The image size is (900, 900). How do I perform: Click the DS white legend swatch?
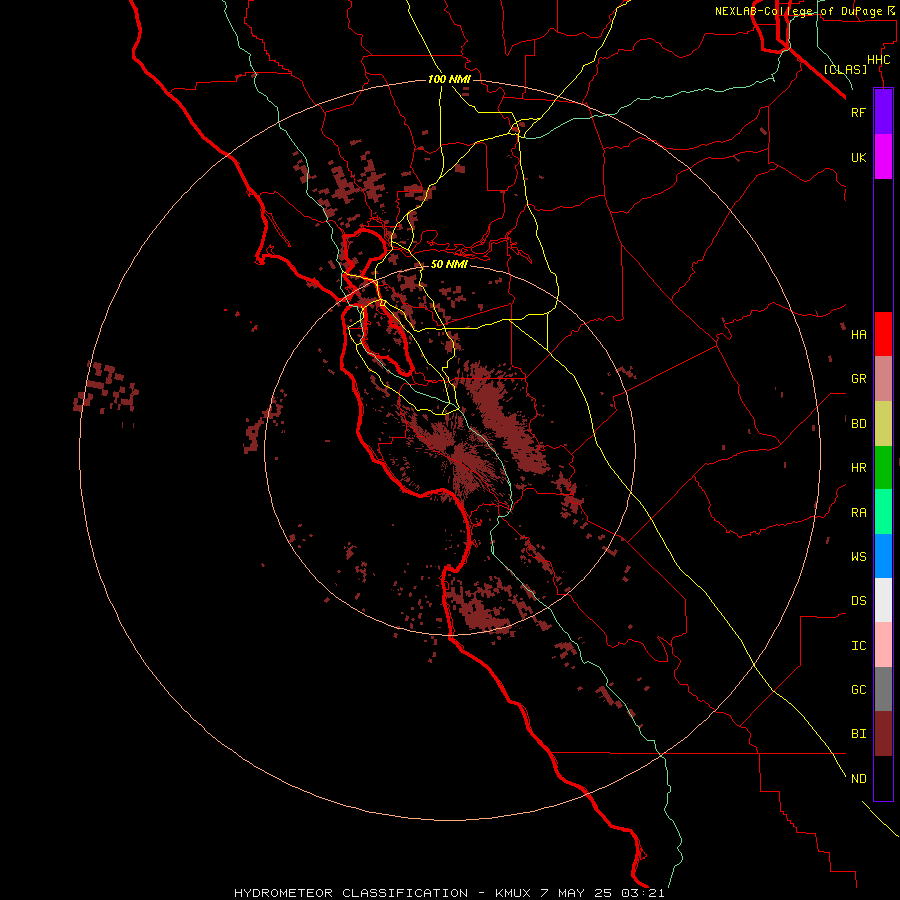(x=883, y=600)
